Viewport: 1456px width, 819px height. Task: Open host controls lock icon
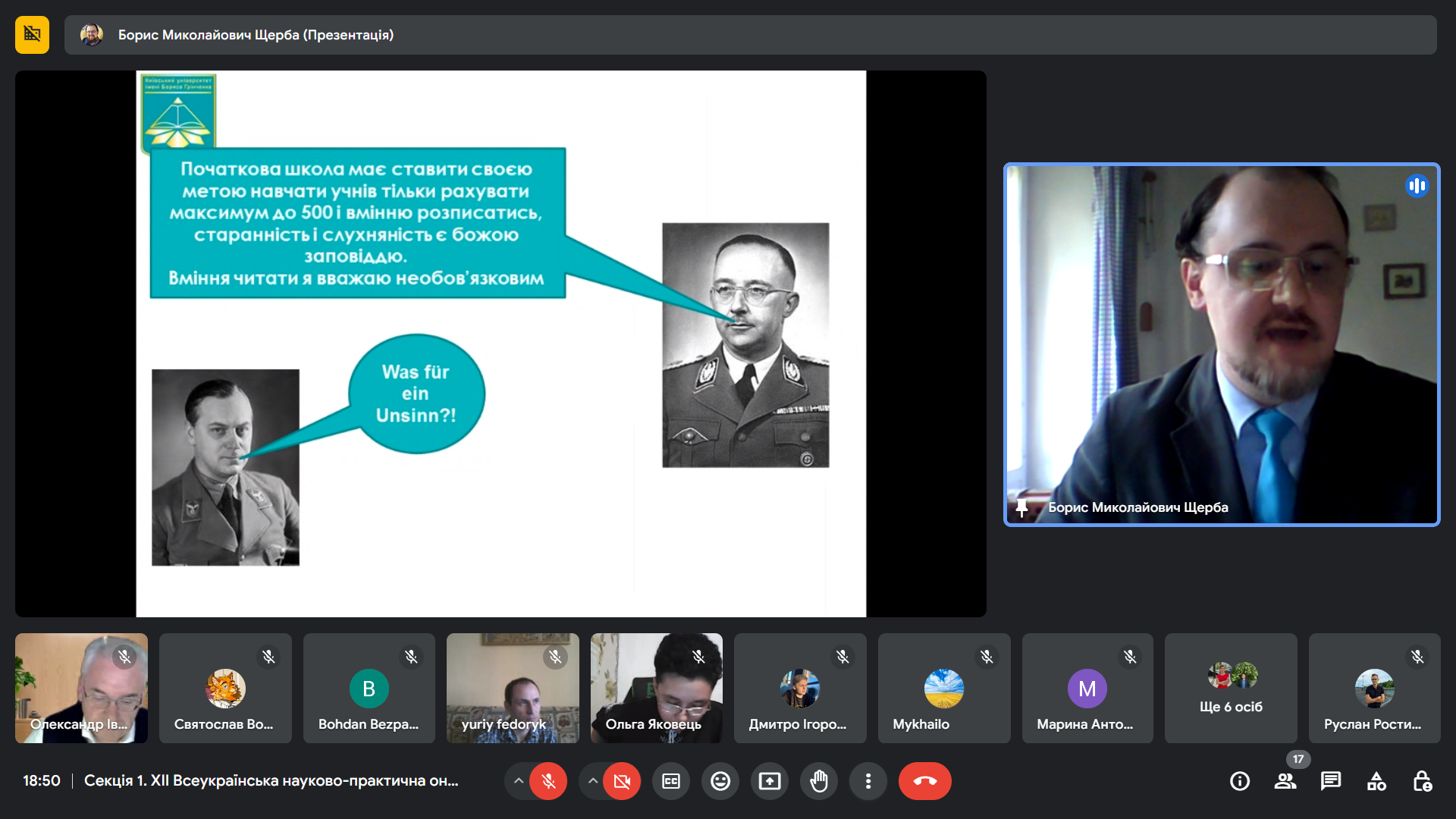(1422, 781)
